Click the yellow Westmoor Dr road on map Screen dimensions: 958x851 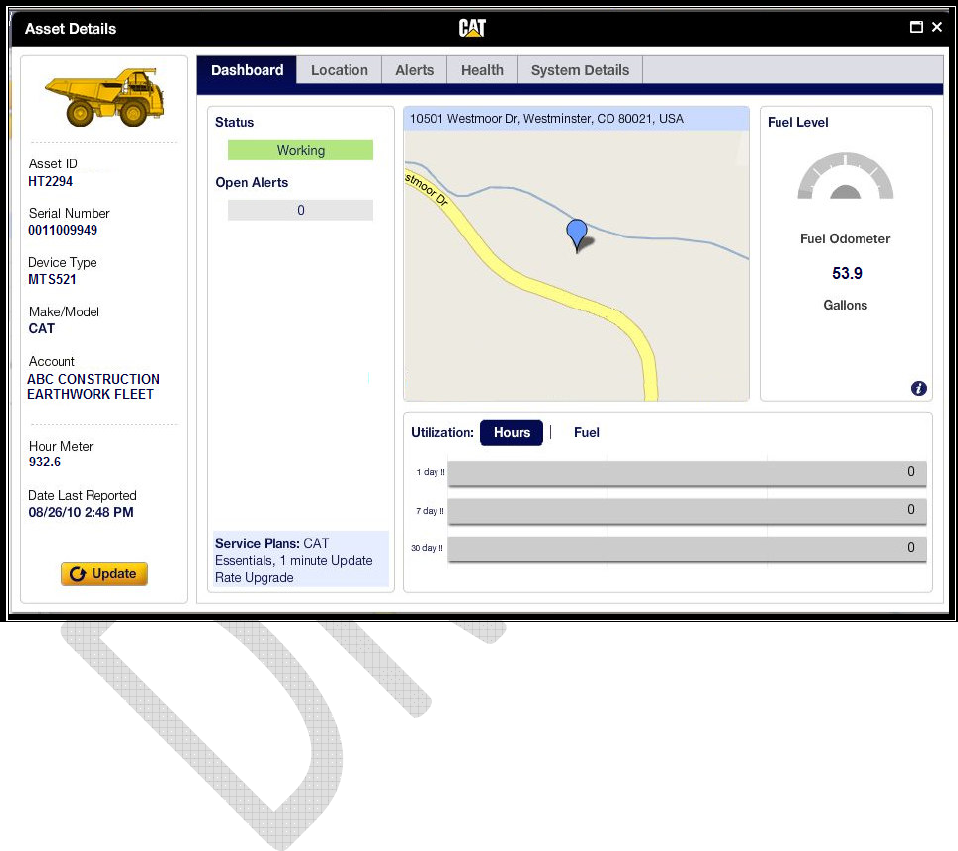(x=532, y=282)
